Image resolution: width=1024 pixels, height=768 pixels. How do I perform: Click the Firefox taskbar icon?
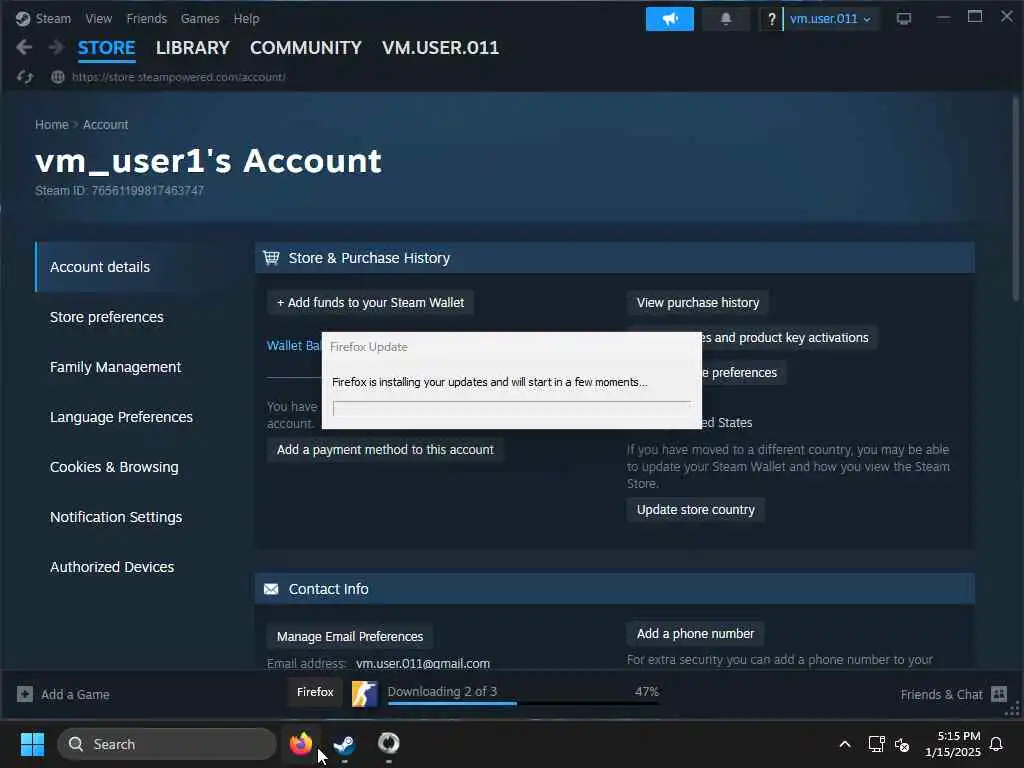300,744
